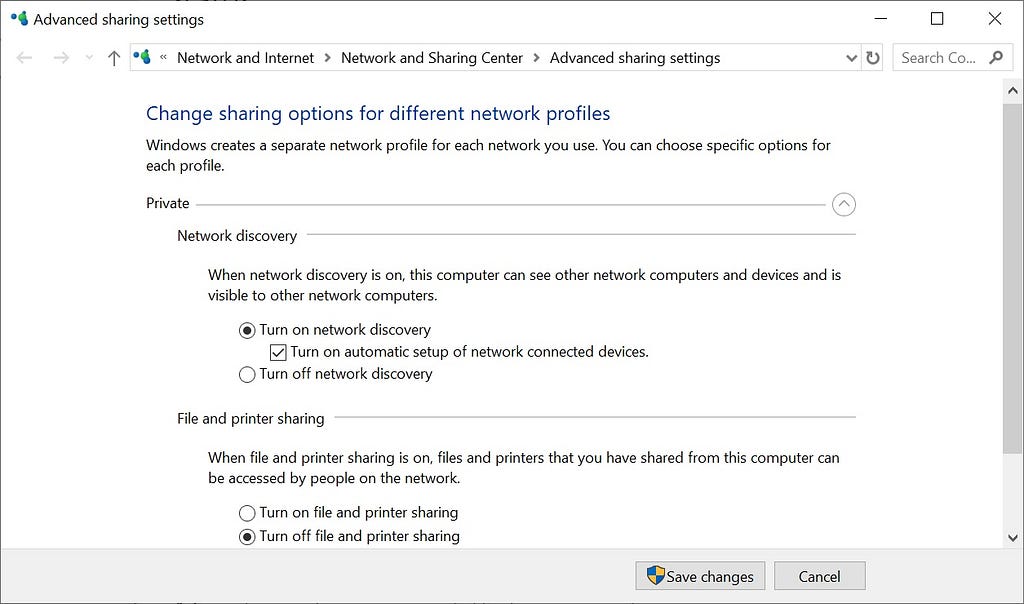Click scrollbar down arrow

coord(1013,538)
